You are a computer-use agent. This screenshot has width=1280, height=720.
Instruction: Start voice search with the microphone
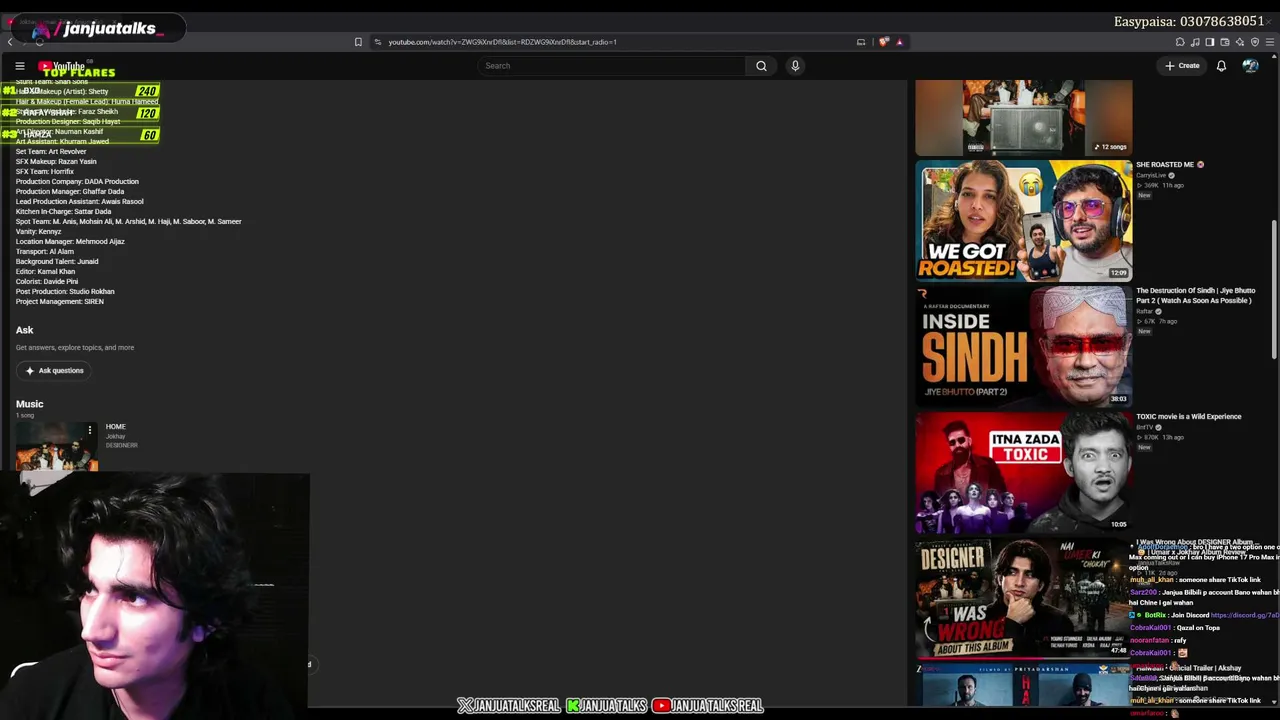click(795, 66)
